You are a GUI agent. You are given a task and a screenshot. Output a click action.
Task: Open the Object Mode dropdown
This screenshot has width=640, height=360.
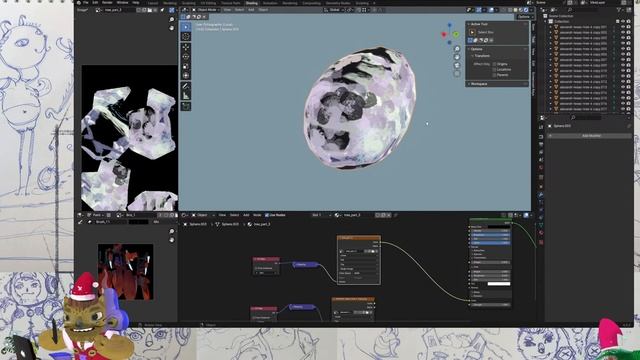pyautogui.click(x=206, y=10)
